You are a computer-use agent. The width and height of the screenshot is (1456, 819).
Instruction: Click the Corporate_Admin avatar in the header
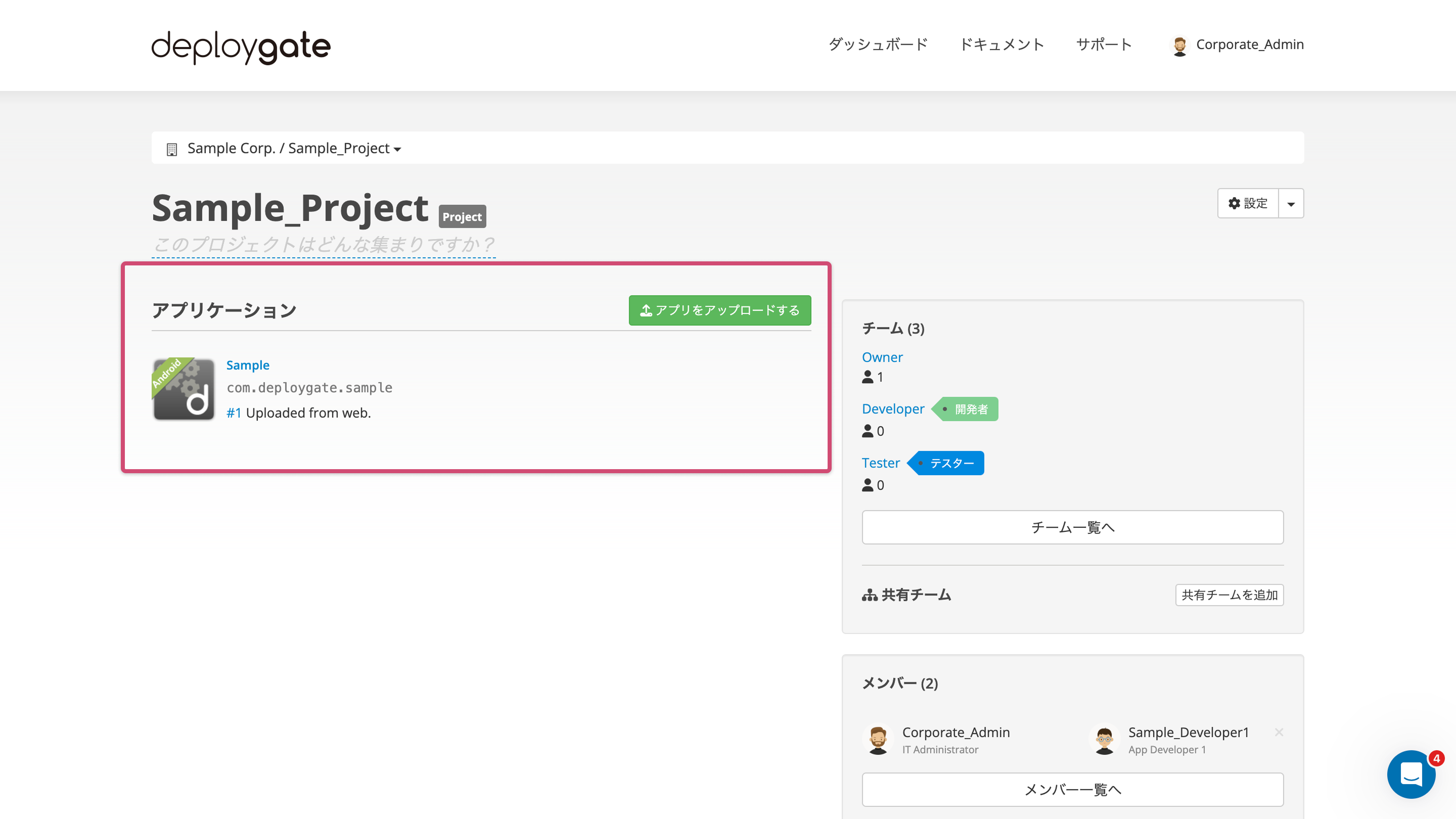(x=1179, y=45)
